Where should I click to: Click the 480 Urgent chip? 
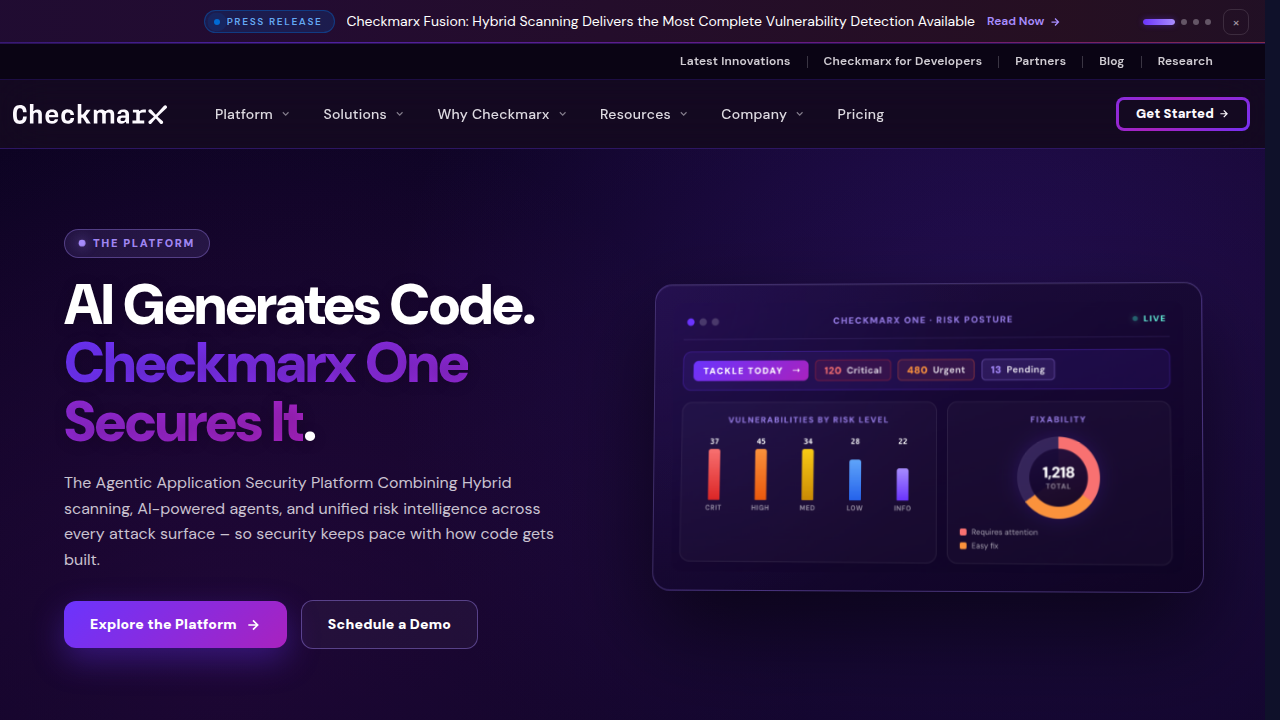pyautogui.click(x=936, y=370)
